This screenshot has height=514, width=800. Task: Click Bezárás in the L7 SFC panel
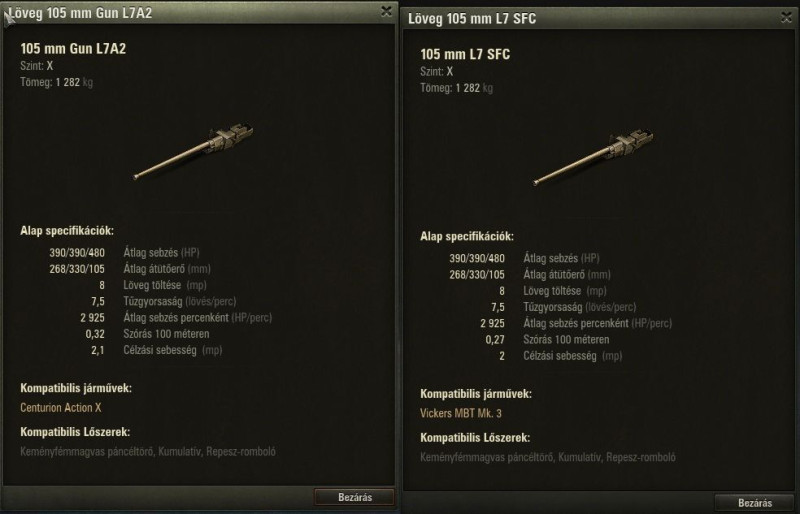(755, 503)
